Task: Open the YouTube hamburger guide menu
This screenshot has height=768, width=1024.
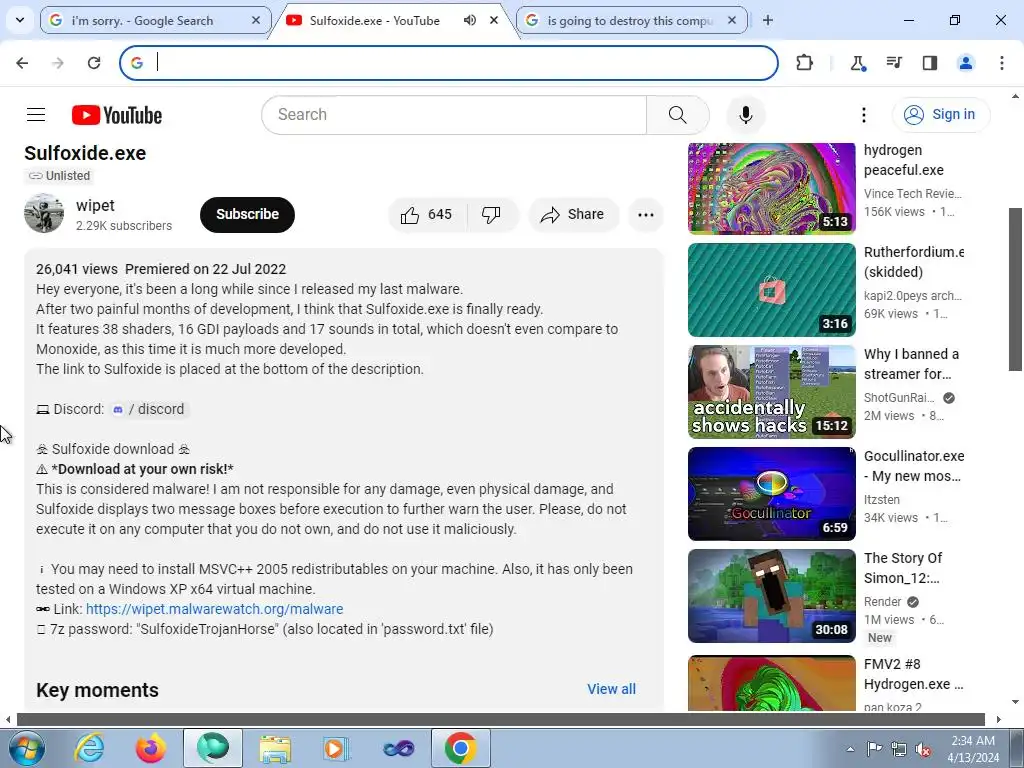Action: click(36, 115)
